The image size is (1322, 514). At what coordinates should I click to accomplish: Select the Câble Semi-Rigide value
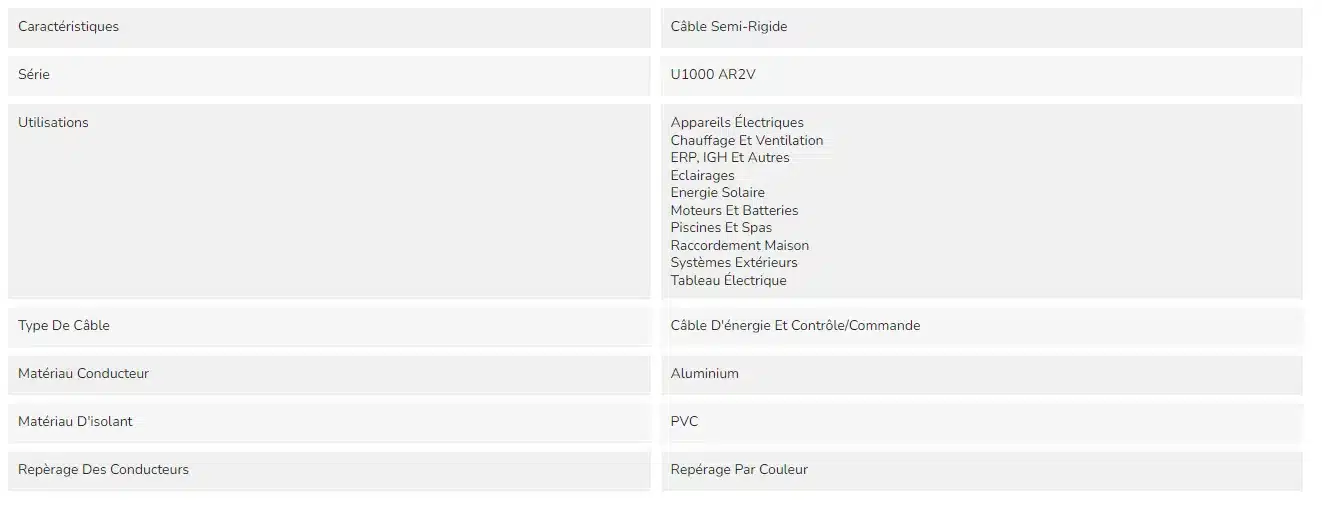coord(728,27)
